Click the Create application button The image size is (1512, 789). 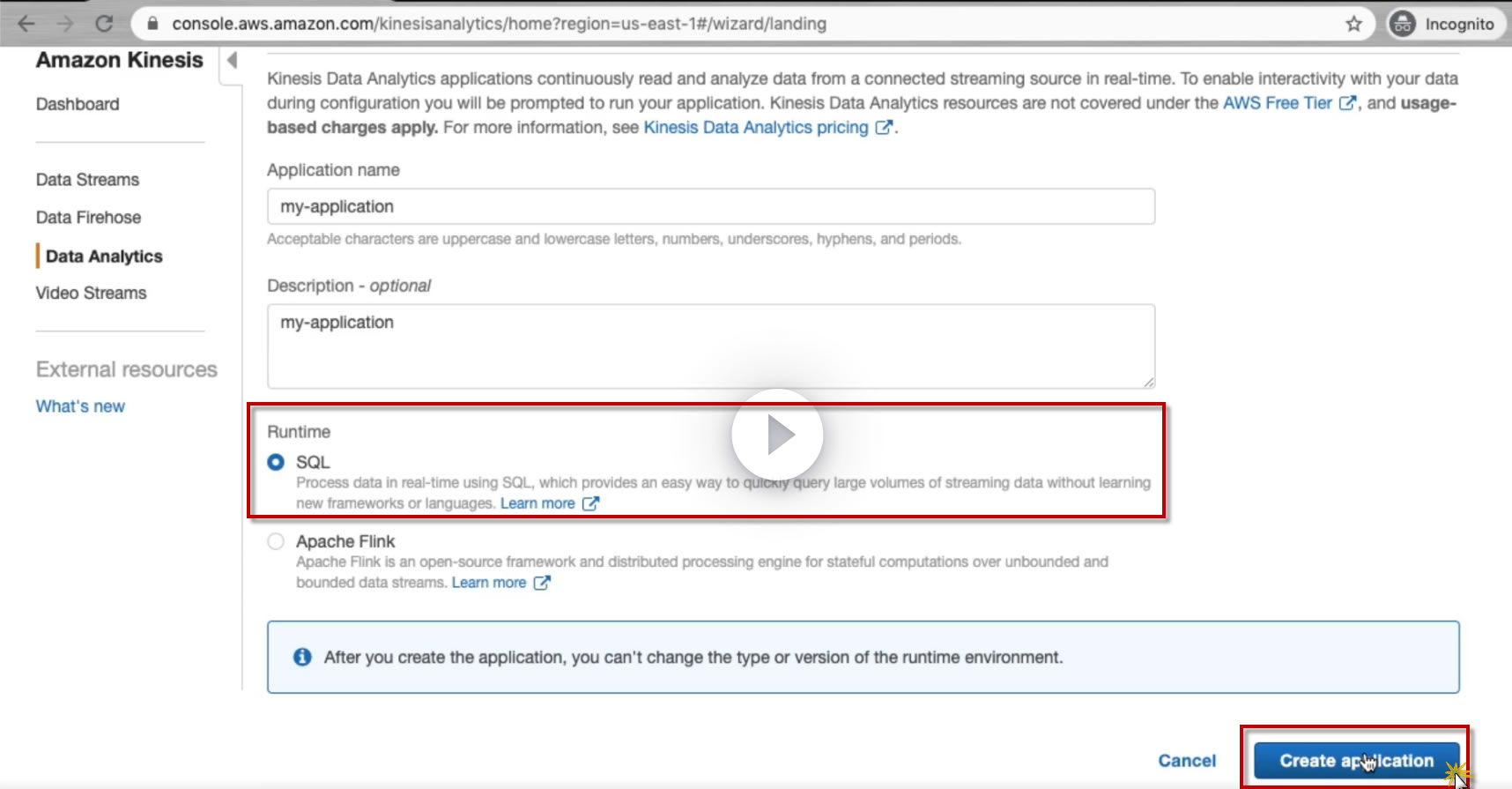coord(1355,760)
